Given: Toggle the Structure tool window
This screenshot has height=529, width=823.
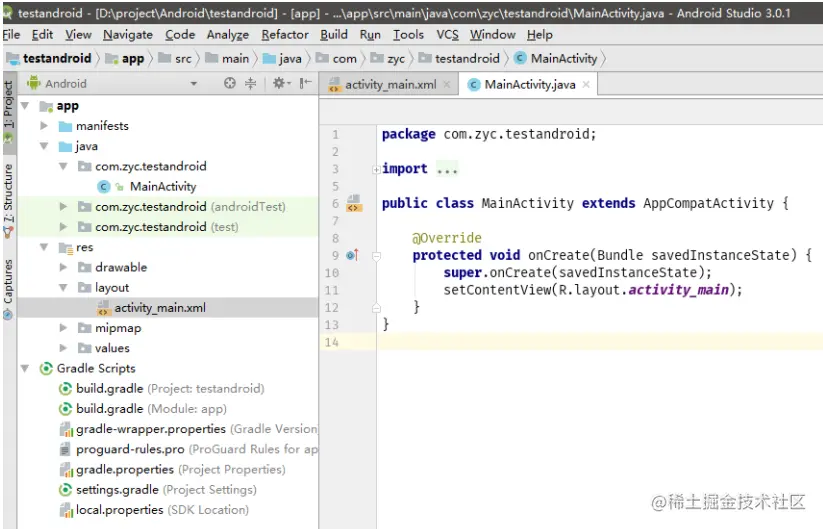Looking at the screenshot, I should (x=9, y=199).
